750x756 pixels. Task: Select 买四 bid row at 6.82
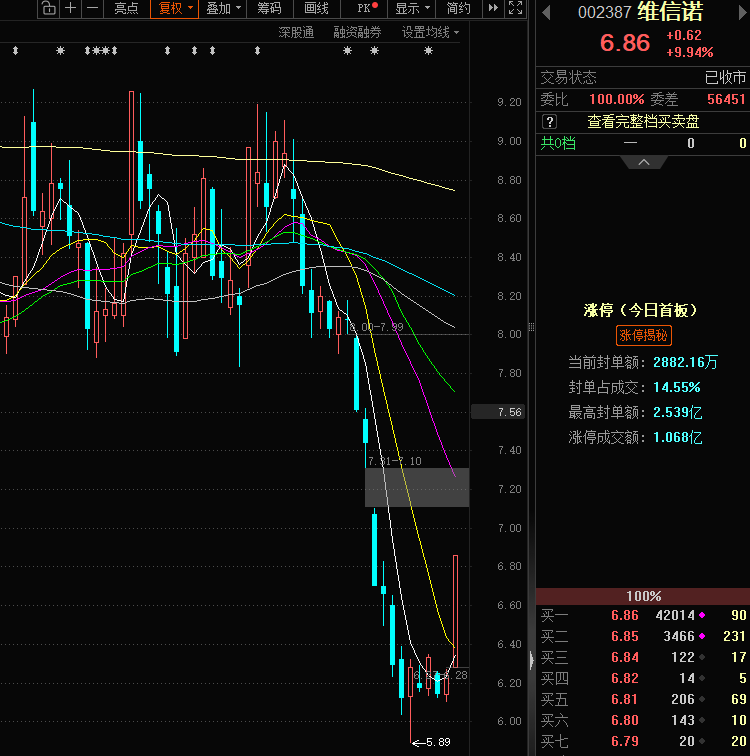(643, 678)
